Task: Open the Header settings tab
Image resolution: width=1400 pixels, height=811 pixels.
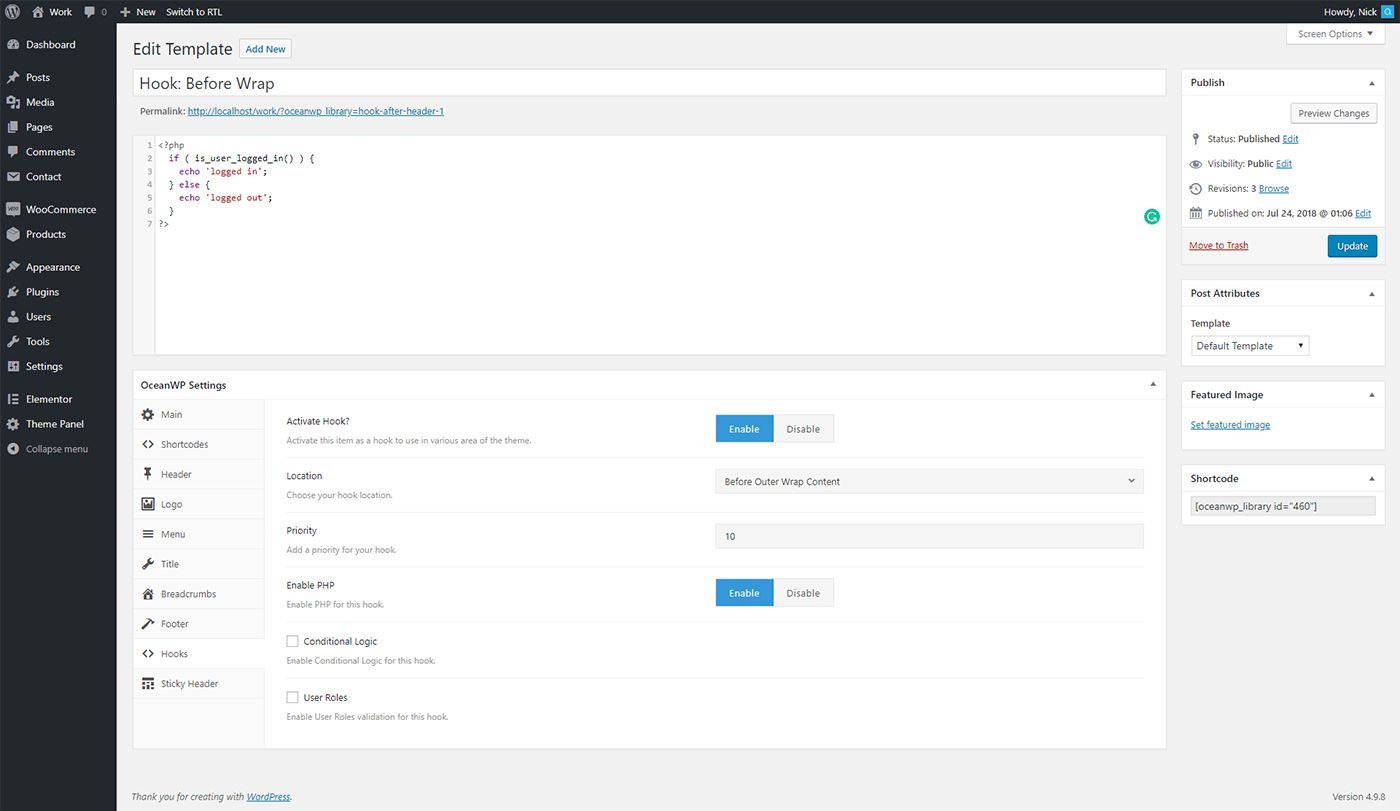Action: [x=198, y=474]
